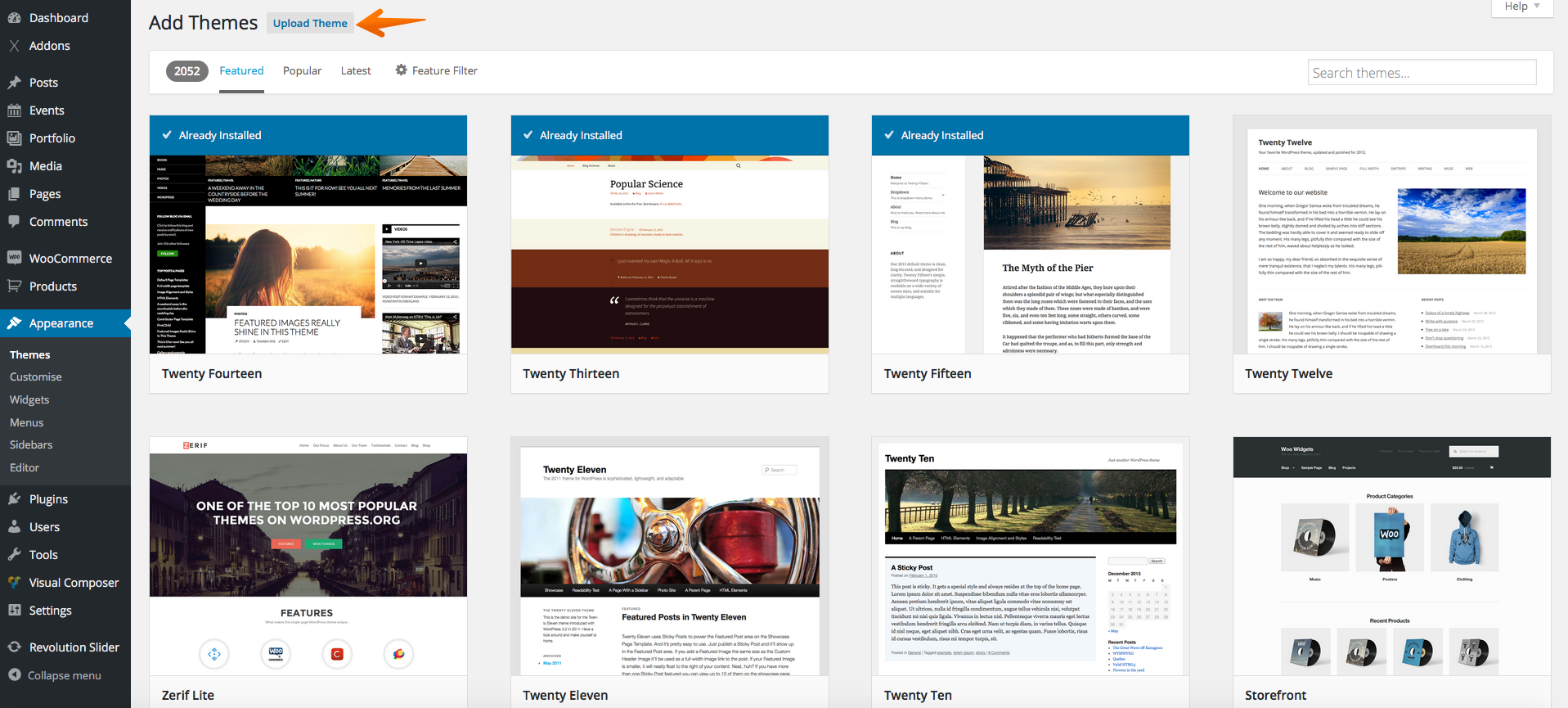Open the Revolution Slider menu label
The height and width of the screenshot is (708, 1568).
coord(74,647)
